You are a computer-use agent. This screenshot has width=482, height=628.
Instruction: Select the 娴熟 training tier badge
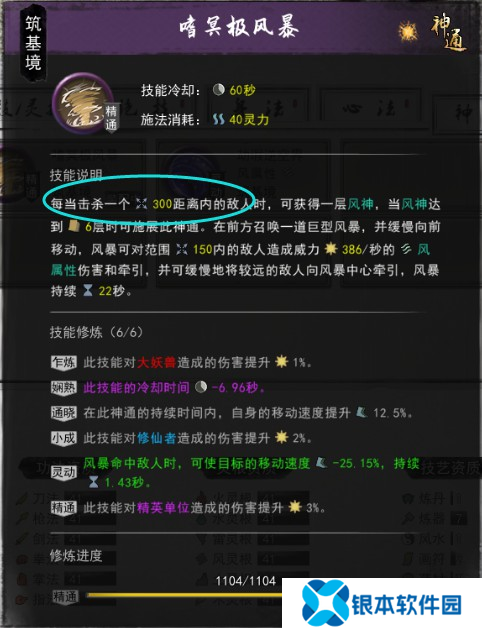(63, 387)
